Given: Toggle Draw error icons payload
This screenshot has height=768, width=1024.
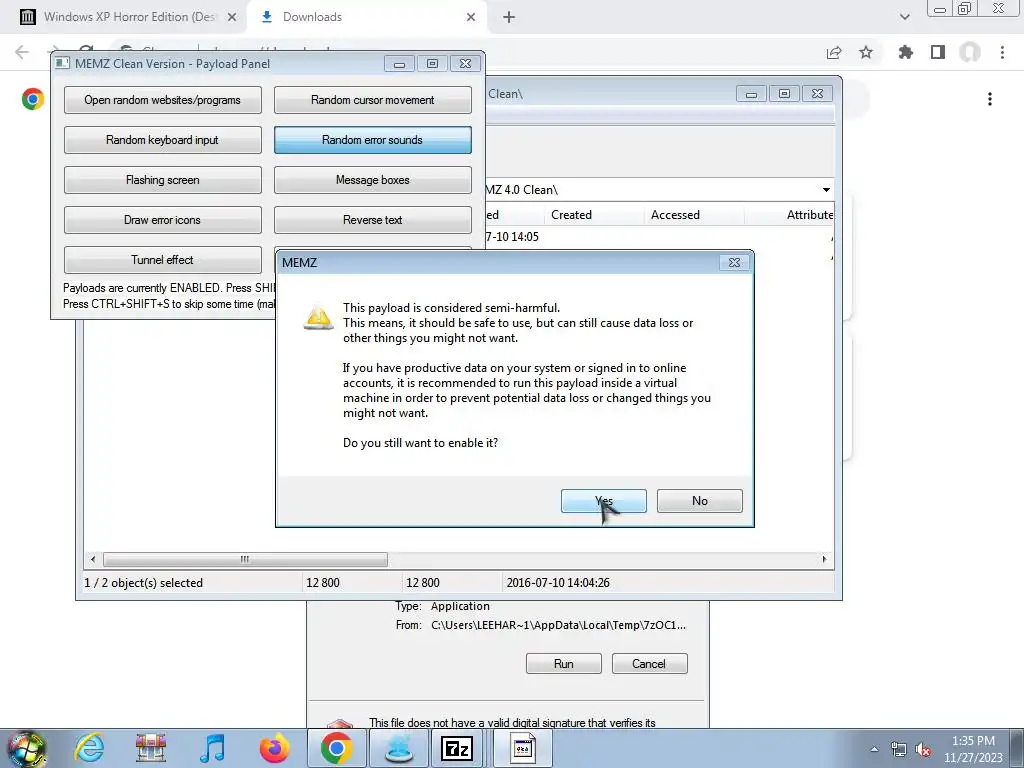Looking at the screenshot, I should pyautogui.click(x=163, y=219).
